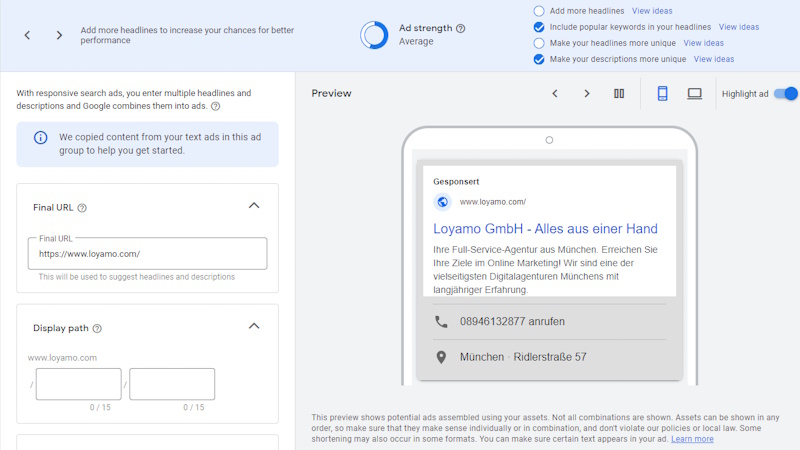This screenshot has width=800, height=450.
Task: Click the Final URL section heading
Action: click(x=53, y=208)
